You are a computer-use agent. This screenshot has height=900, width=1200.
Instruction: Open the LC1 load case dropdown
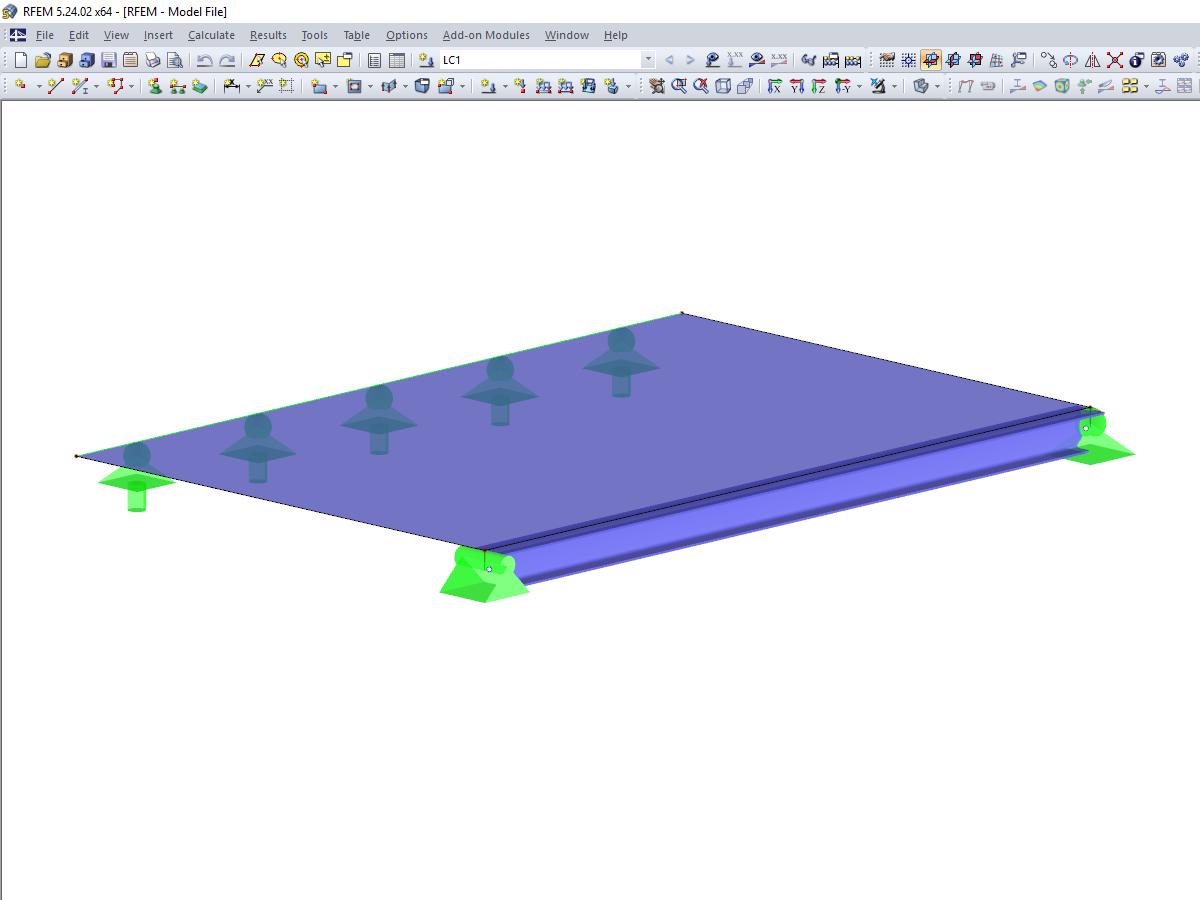pos(648,60)
